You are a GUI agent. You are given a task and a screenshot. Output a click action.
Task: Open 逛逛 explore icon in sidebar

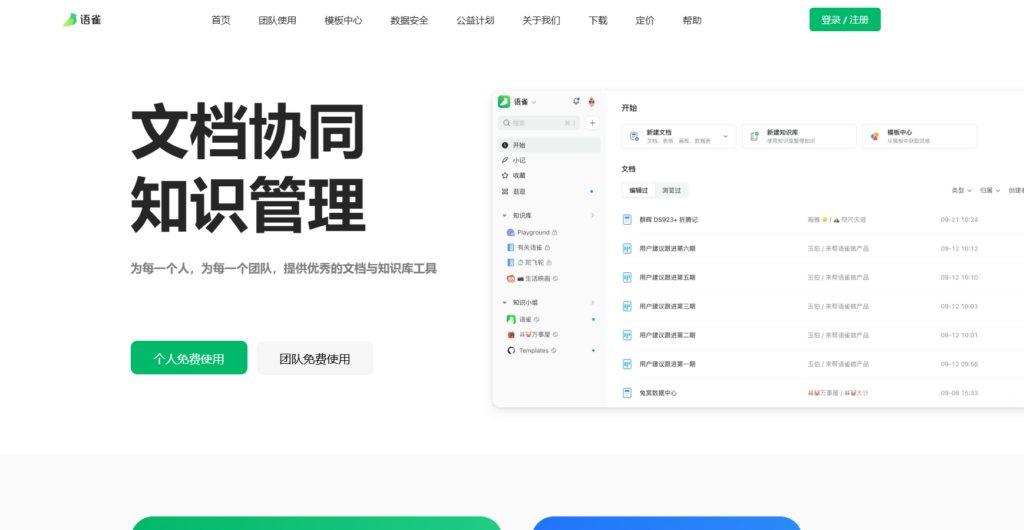coord(505,191)
